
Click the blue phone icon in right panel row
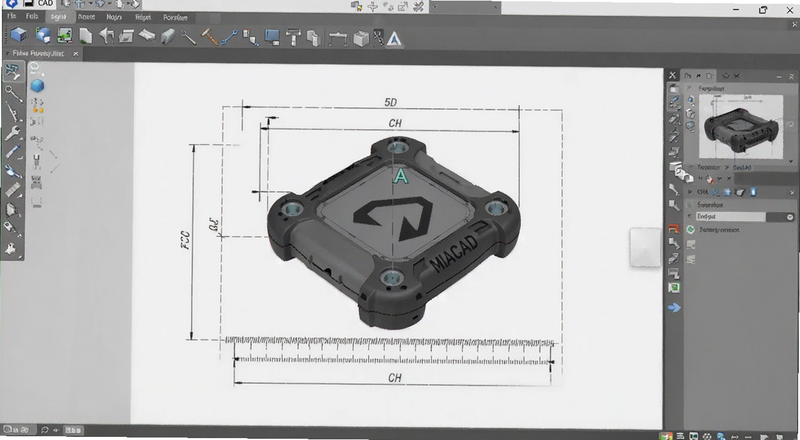754,192
